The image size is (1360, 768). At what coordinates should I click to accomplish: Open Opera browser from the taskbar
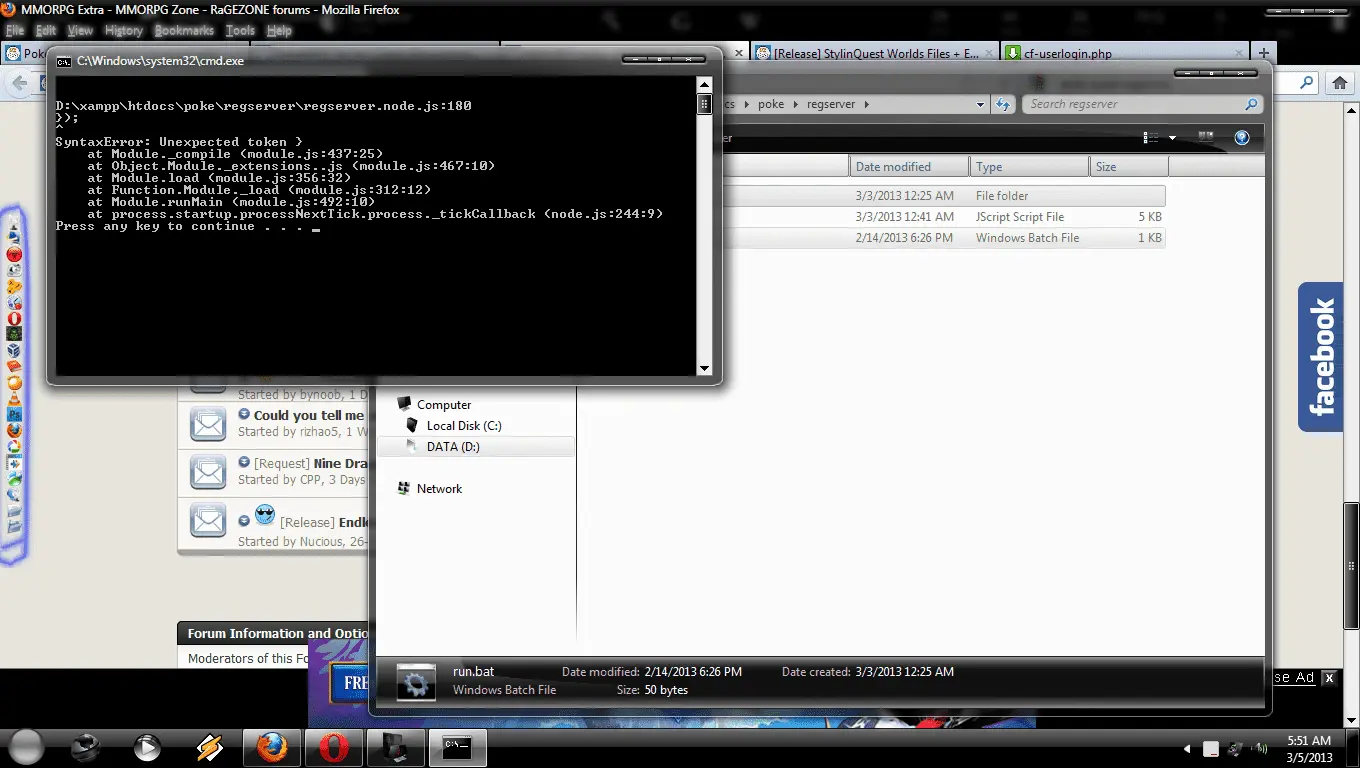pyautogui.click(x=333, y=747)
